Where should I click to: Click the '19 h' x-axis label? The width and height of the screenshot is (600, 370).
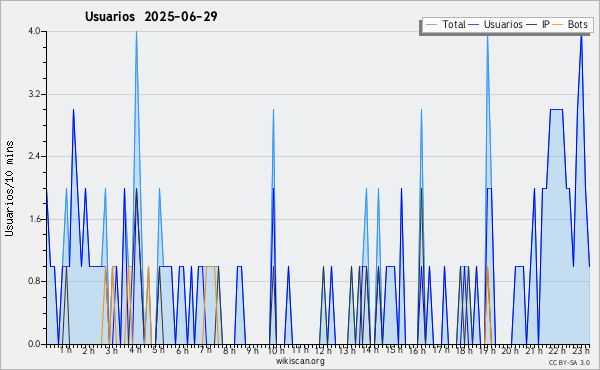pos(488,350)
